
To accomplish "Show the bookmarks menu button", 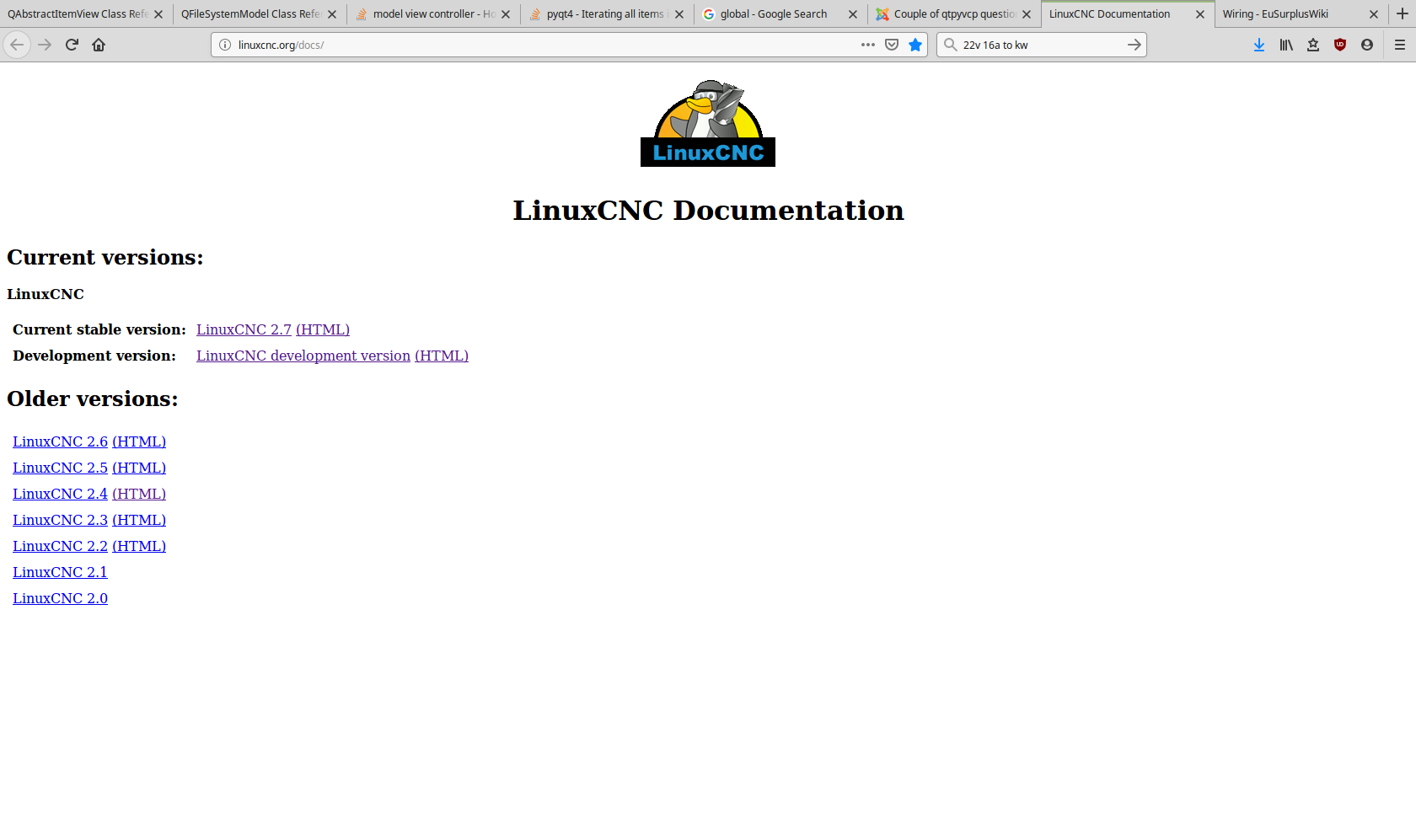I will point(1313,45).
